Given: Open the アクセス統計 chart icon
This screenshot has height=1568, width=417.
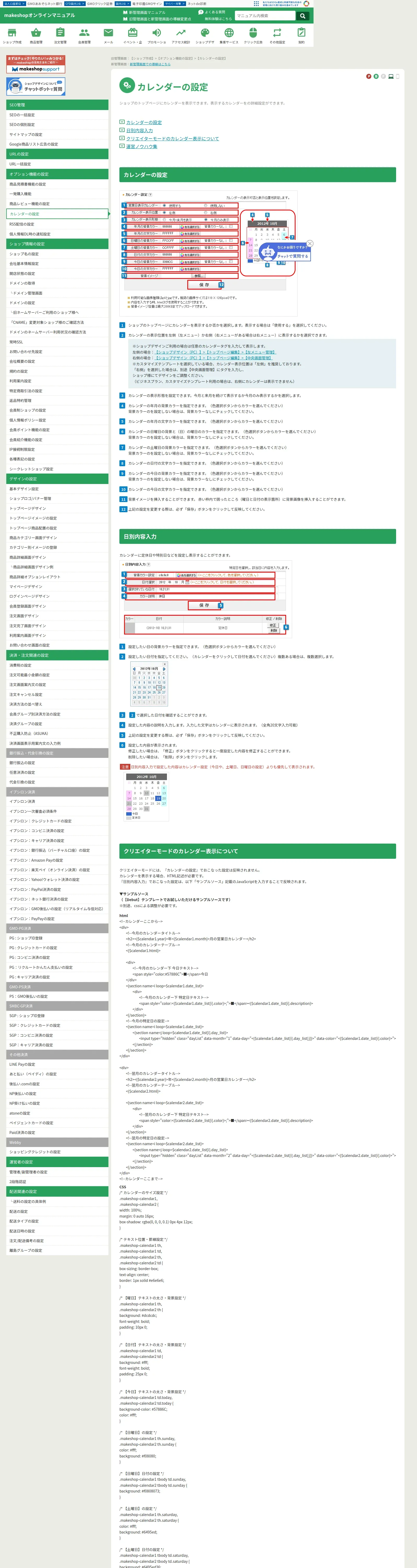Looking at the screenshot, I should pyautogui.click(x=181, y=36).
